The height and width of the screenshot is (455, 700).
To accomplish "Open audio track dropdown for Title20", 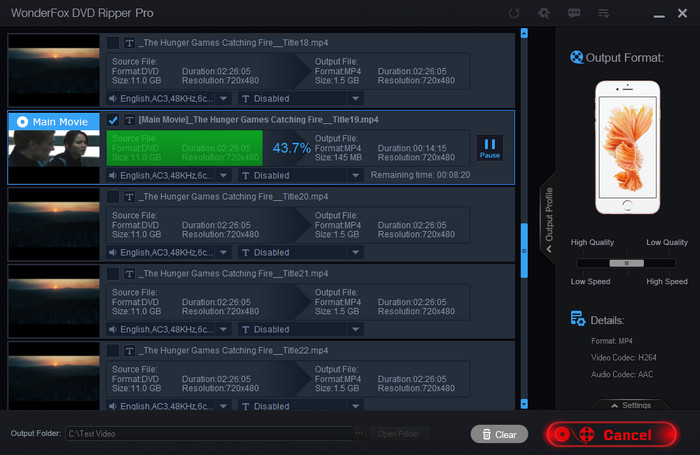I will point(224,253).
